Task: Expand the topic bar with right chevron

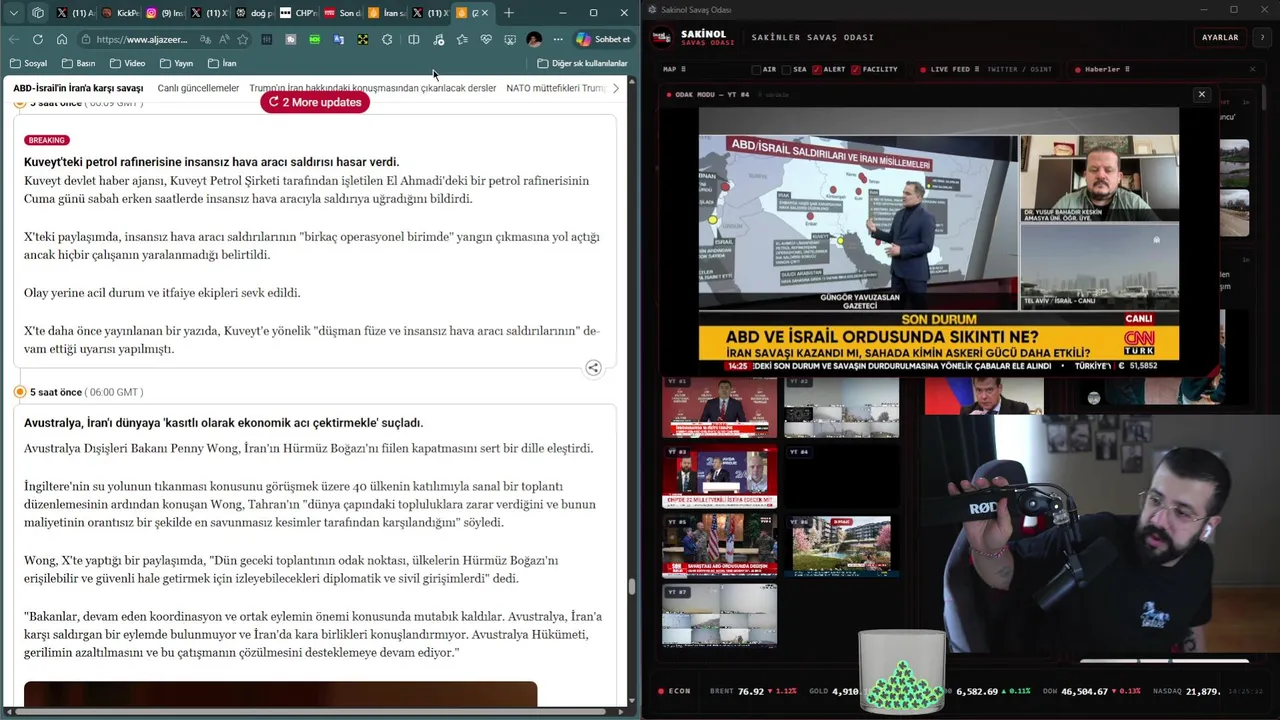Action: pos(615,88)
